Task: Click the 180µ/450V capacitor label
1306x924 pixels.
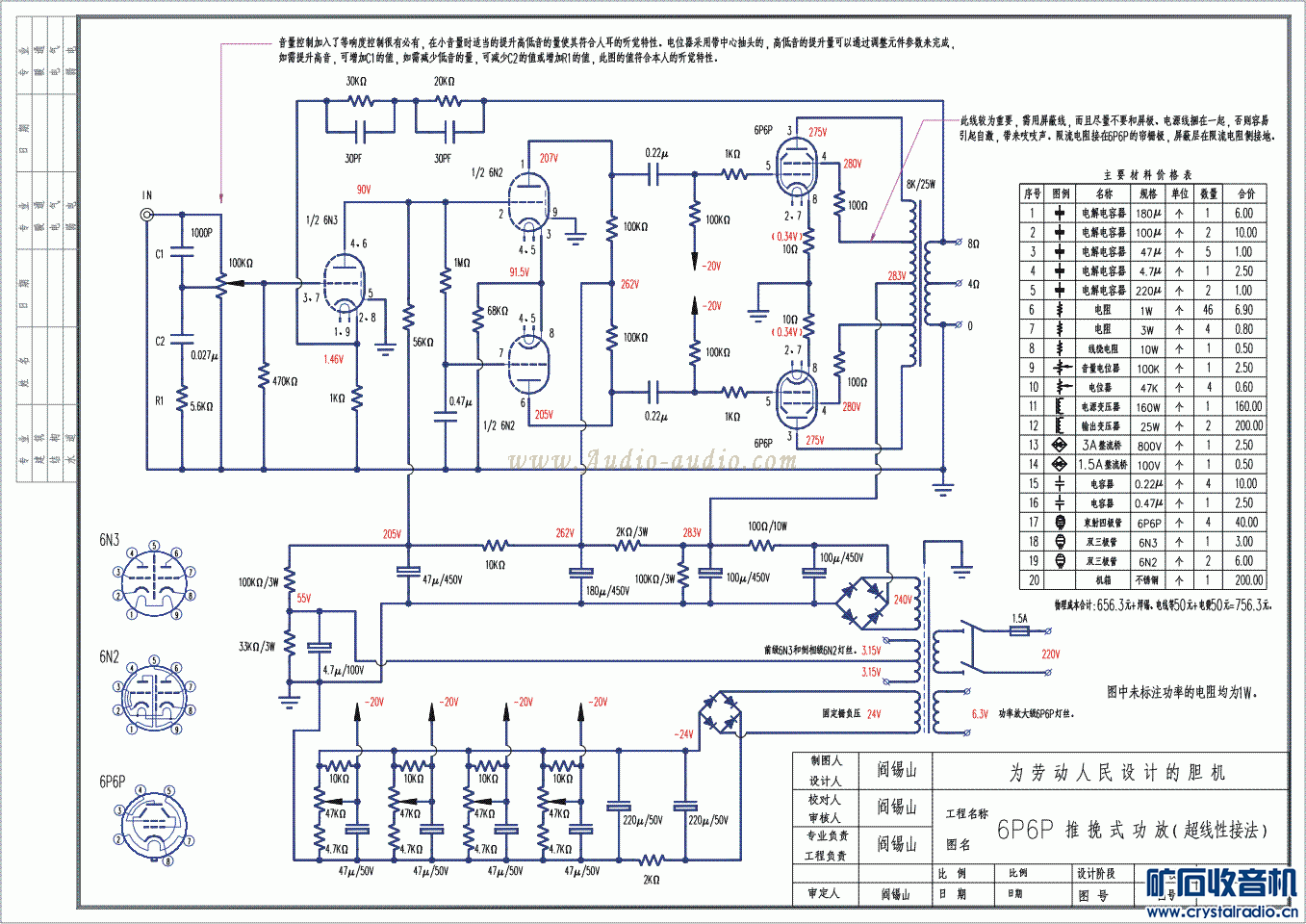Action: pyautogui.click(x=607, y=591)
